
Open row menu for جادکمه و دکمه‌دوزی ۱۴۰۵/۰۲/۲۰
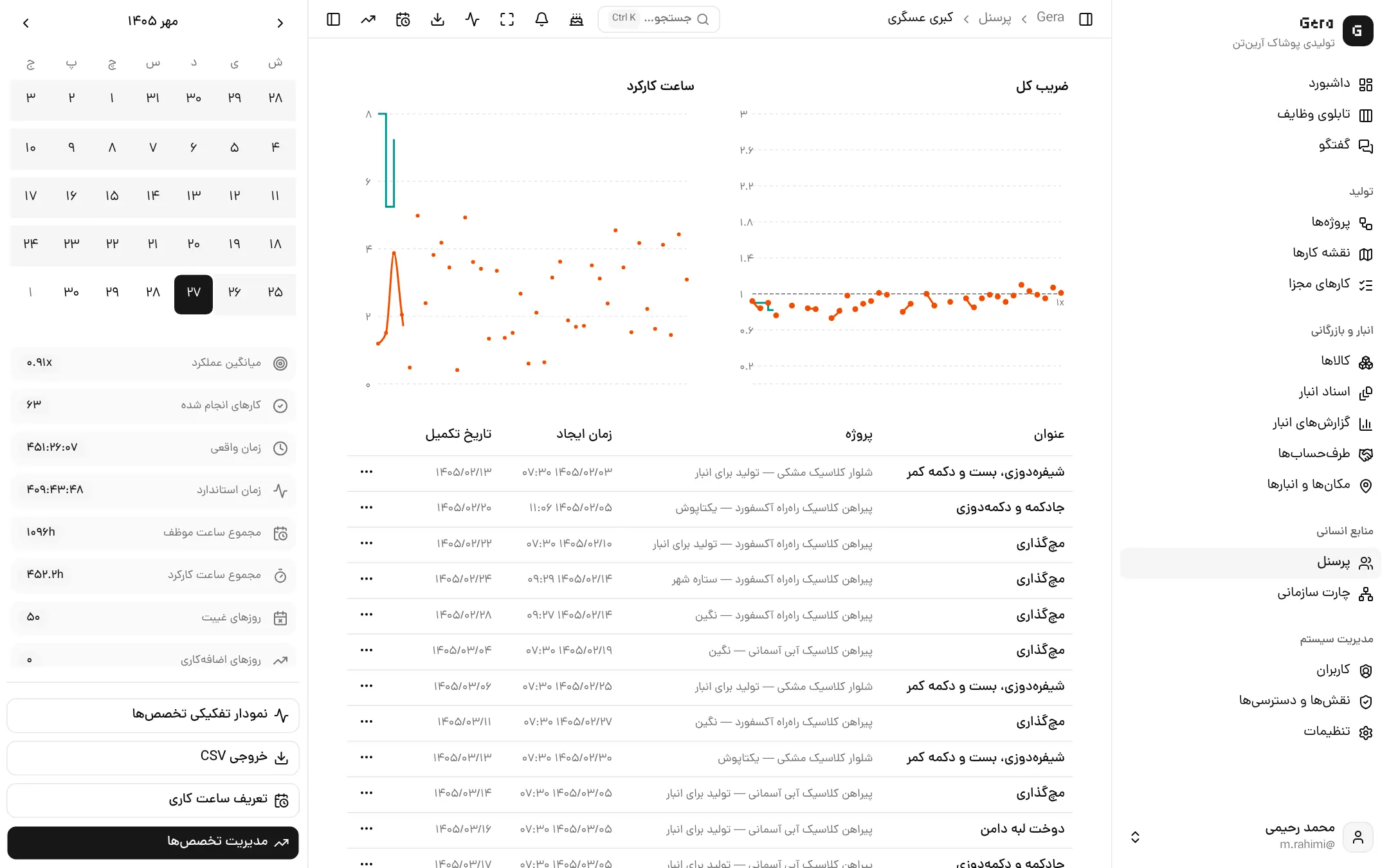click(x=367, y=508)
